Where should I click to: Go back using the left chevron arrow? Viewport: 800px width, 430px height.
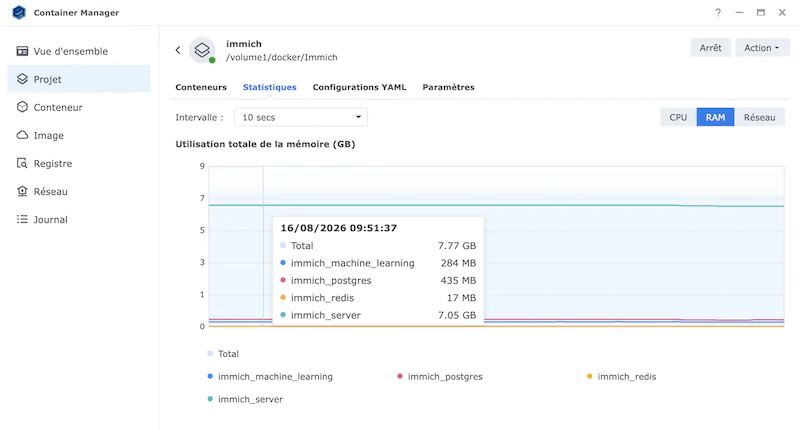[178, 50]
